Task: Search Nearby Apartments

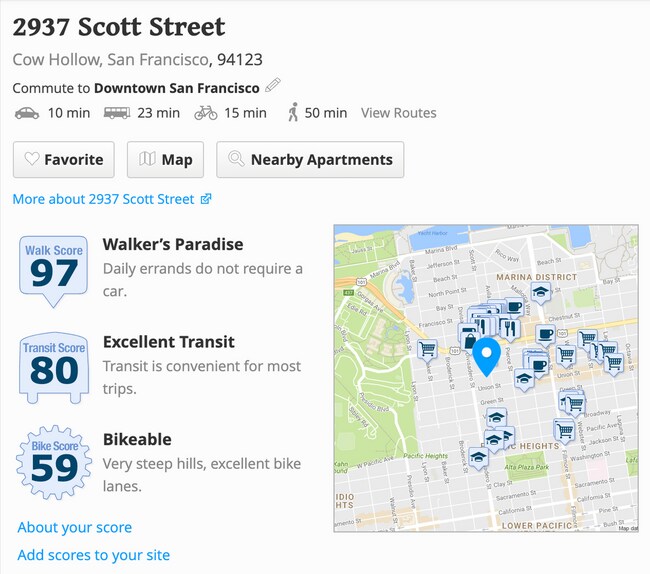Action: coord(310,160)
